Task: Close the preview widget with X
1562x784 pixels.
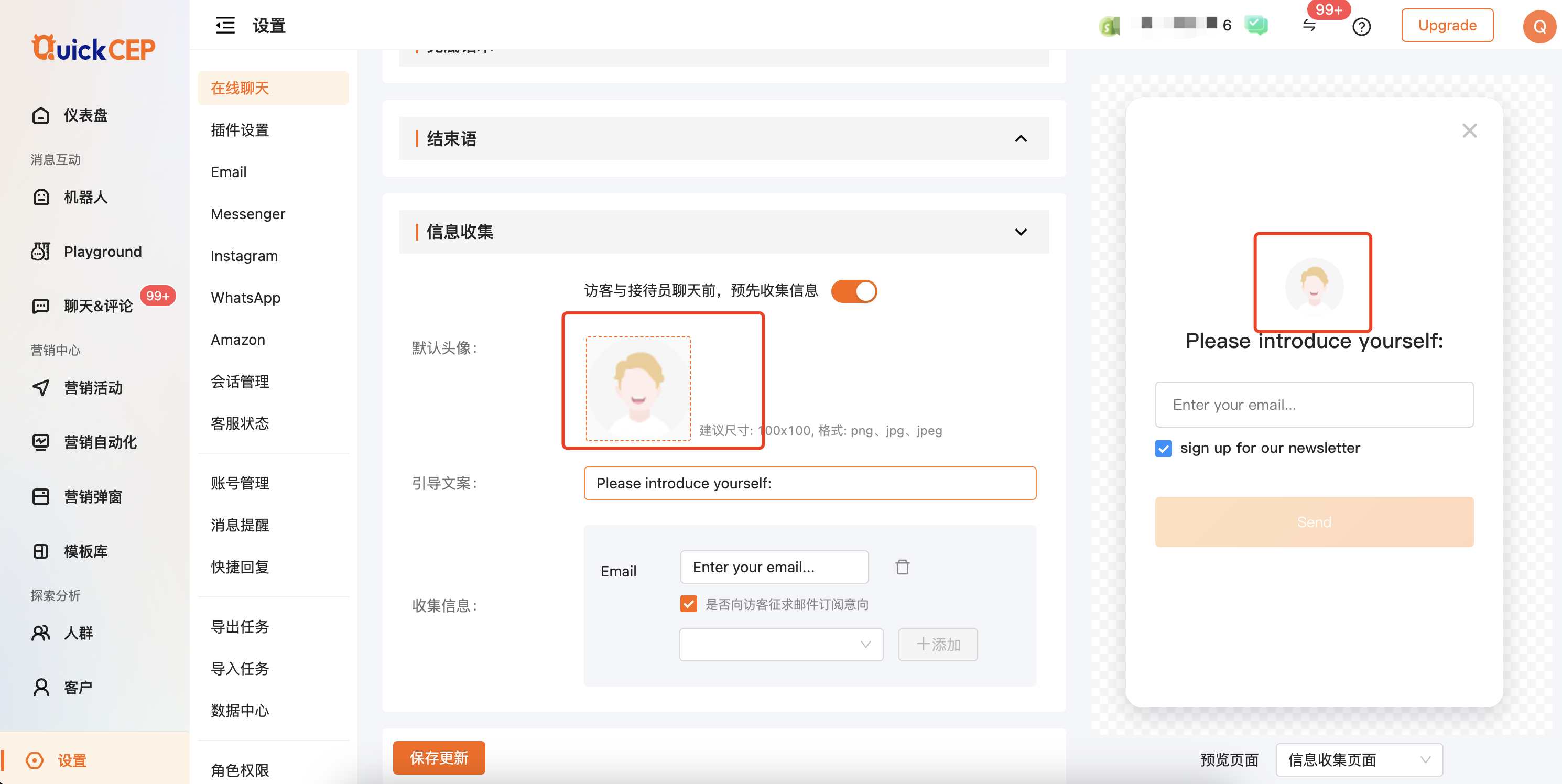Action: click(1469, 130)
